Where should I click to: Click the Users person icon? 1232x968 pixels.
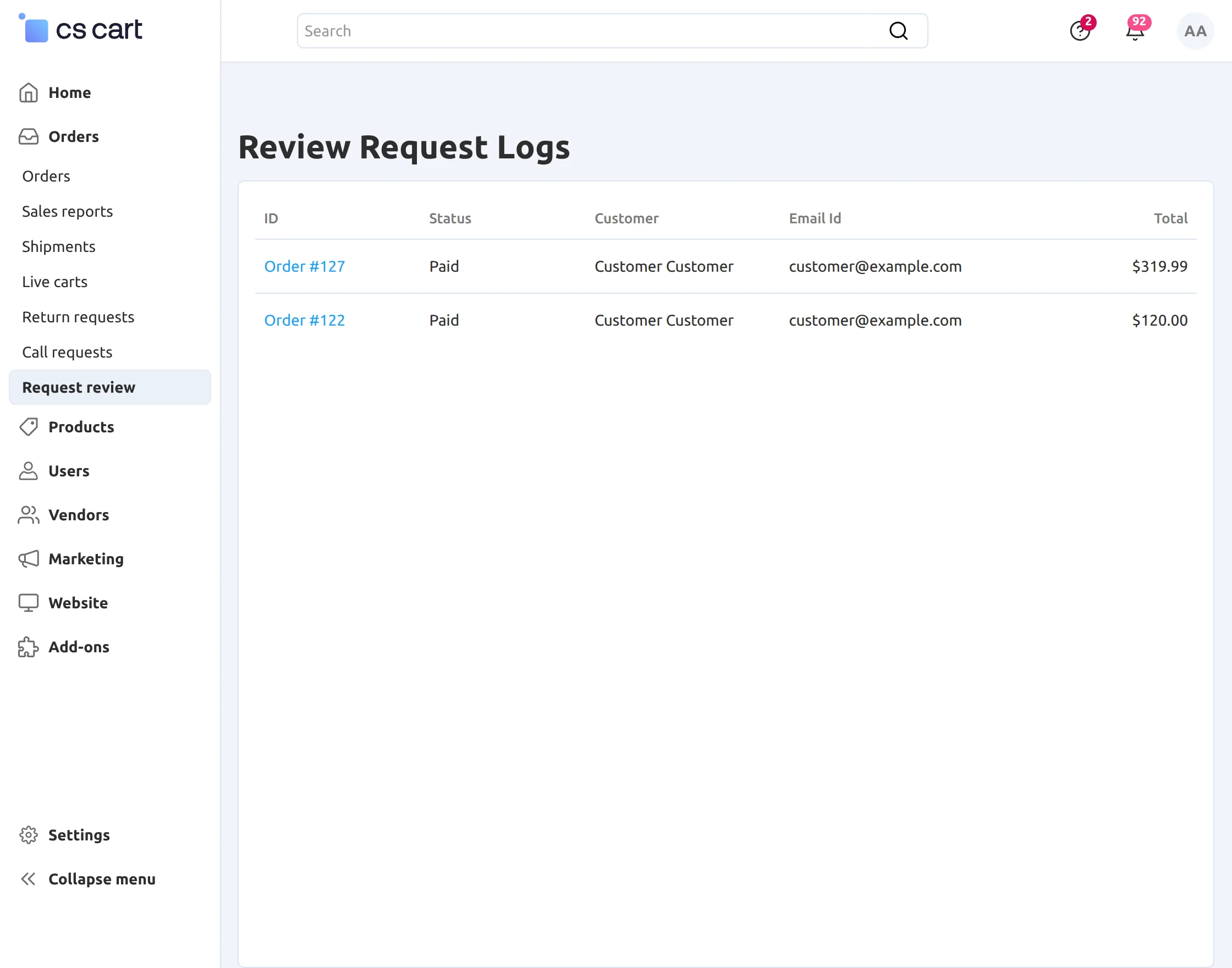pyautogui.click(x=29, y=471)
